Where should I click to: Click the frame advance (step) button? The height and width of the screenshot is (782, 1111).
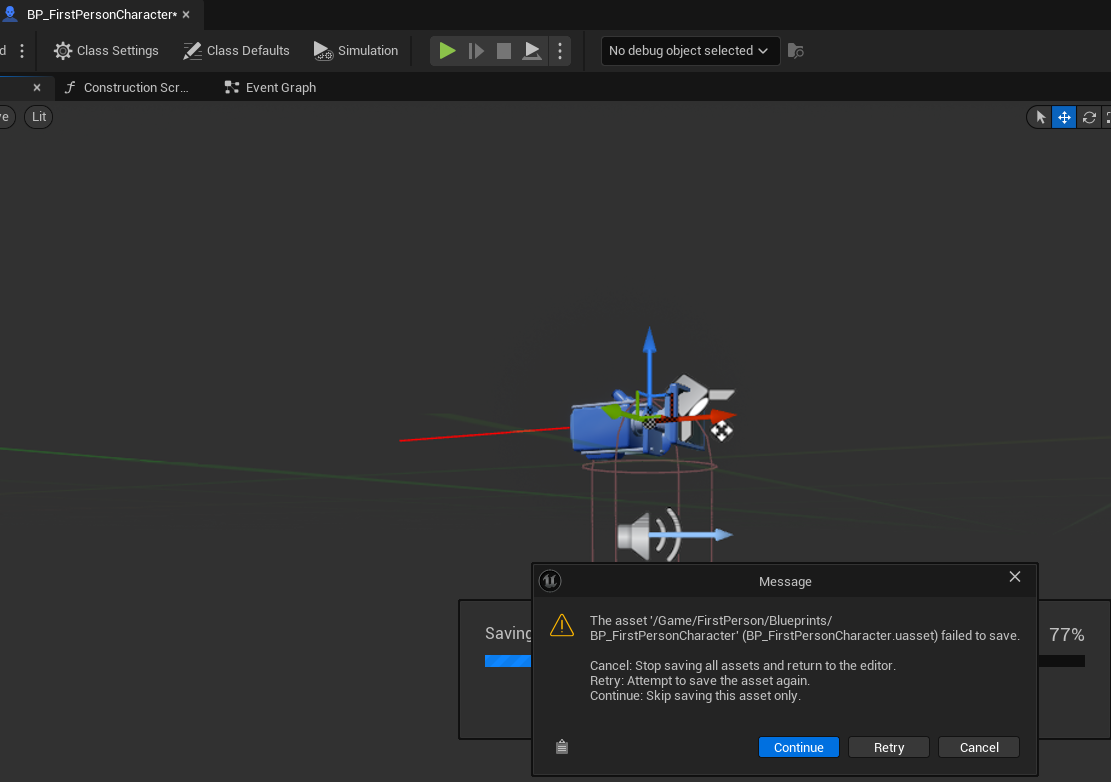pyautogui.click(x=476, y=51)
